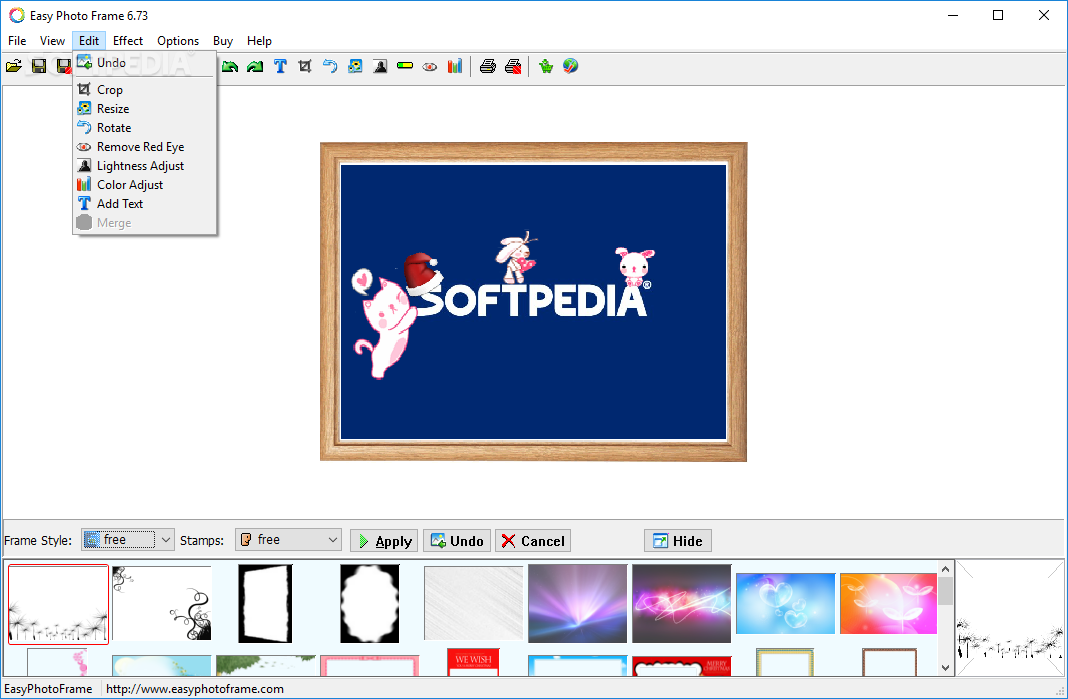Click the selected frame preview on the right
Image resolution: width=1068 pixels, height=699 pixels.
point(1009,618)
